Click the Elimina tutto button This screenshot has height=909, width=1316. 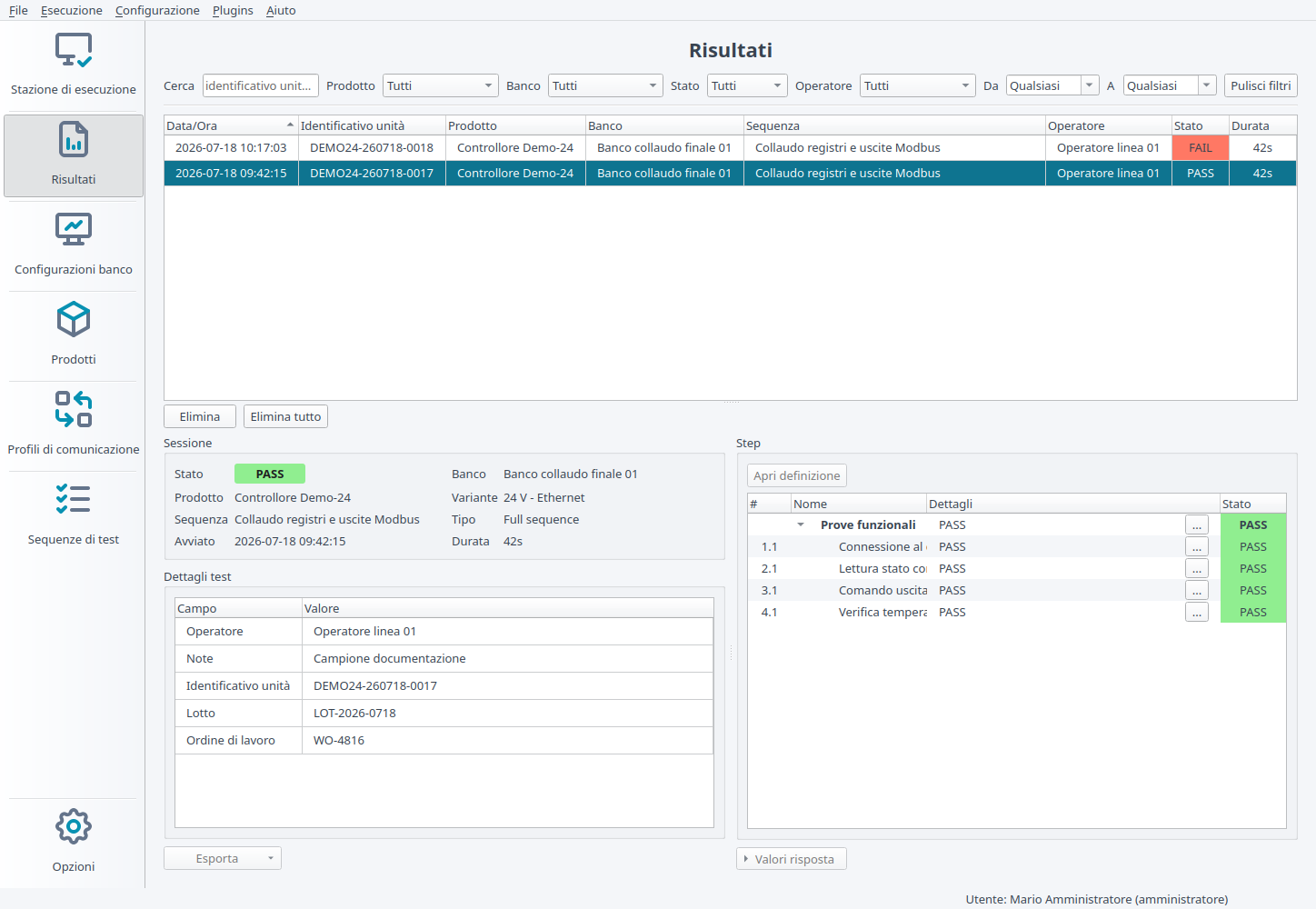pos(285,416)
